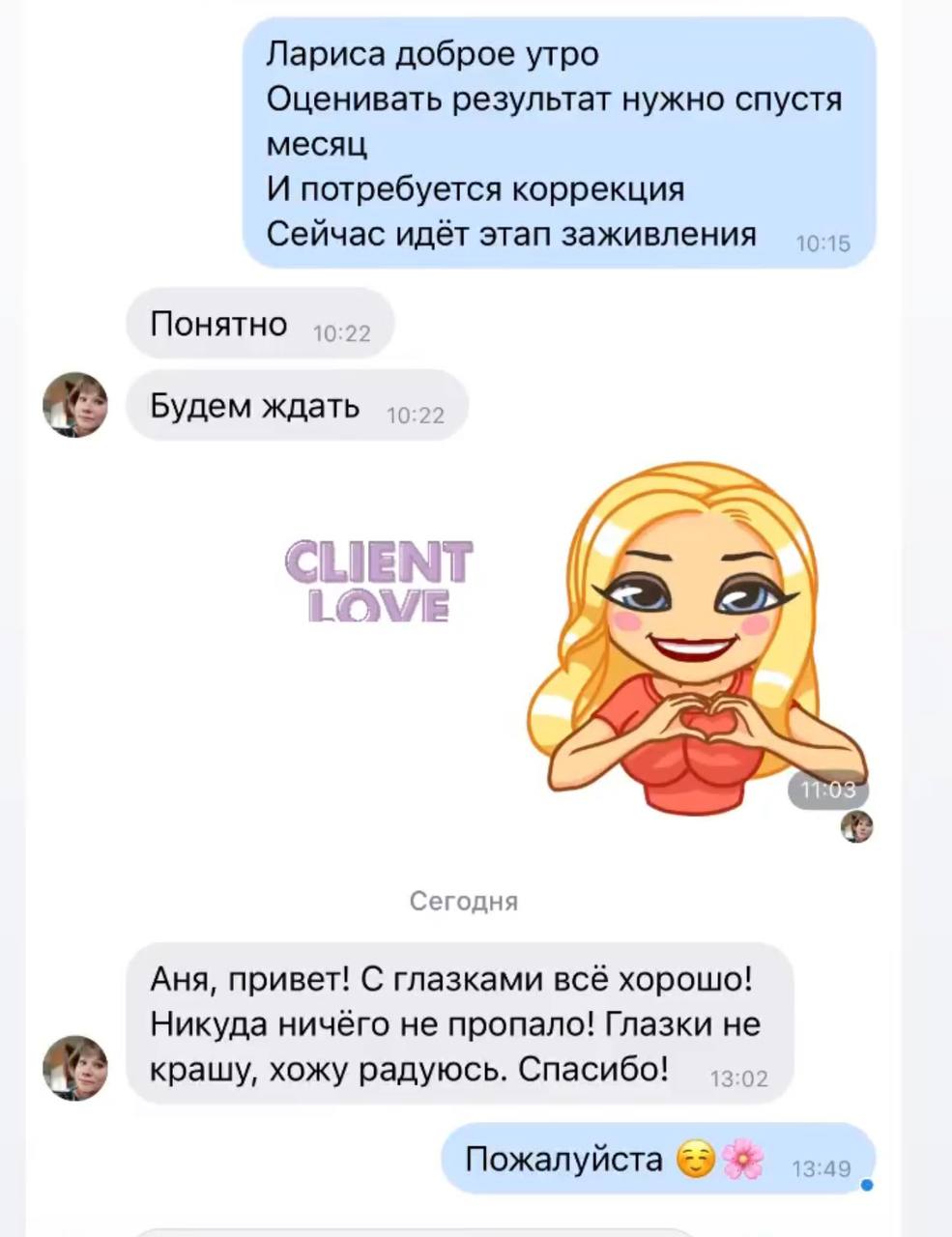Click 'Сейчас идёт этап заживления' text line
This screenshot has width=952, height=1237.
point(511,233)
